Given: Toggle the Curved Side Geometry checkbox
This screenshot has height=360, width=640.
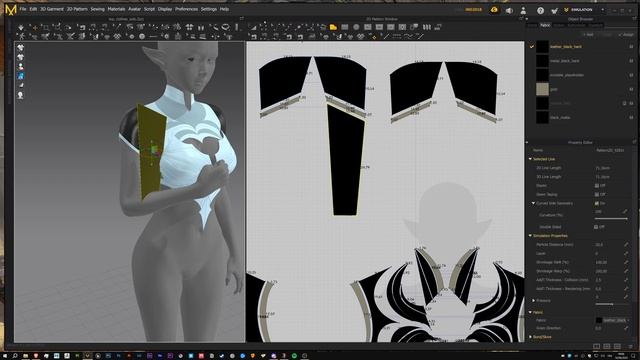Looking at the screenshot, I should (597, 203).
